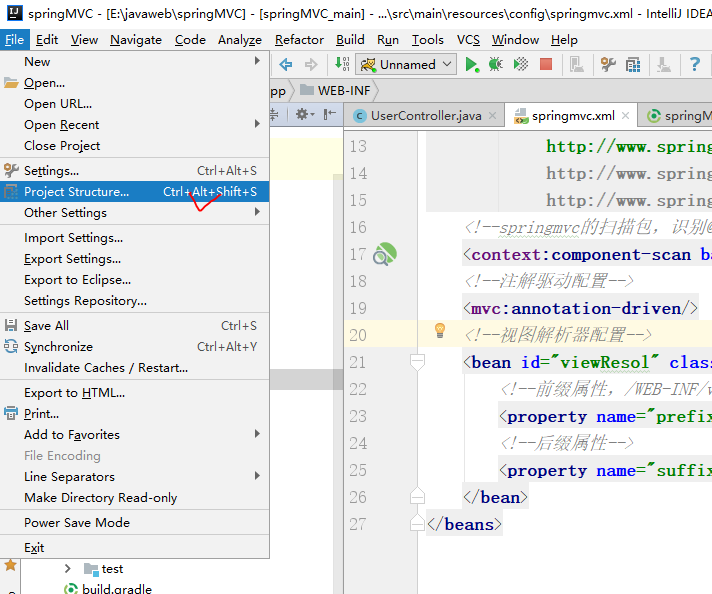Choose Export Settings...
The height and width of the screenshot is (594, 712).
pos(134,258)
